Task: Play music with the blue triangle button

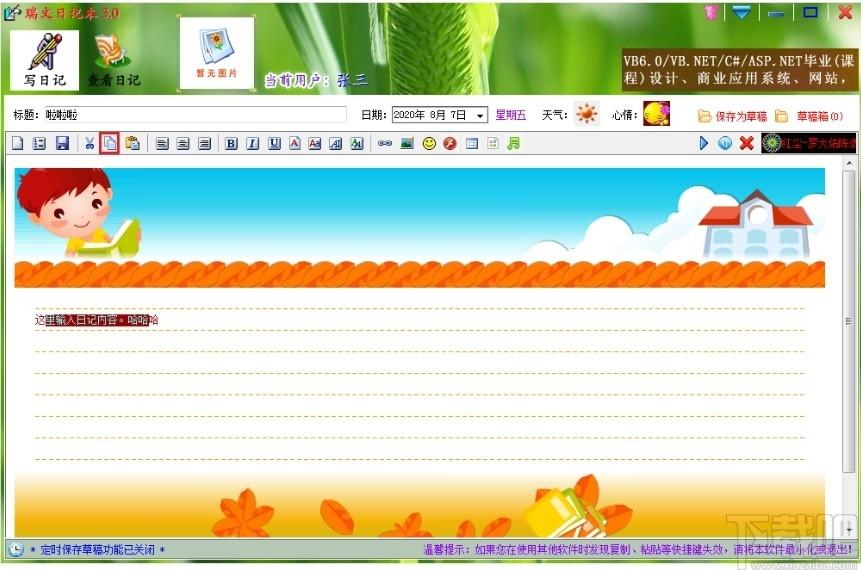Action: pyautogui.click(x=704, y=143)
